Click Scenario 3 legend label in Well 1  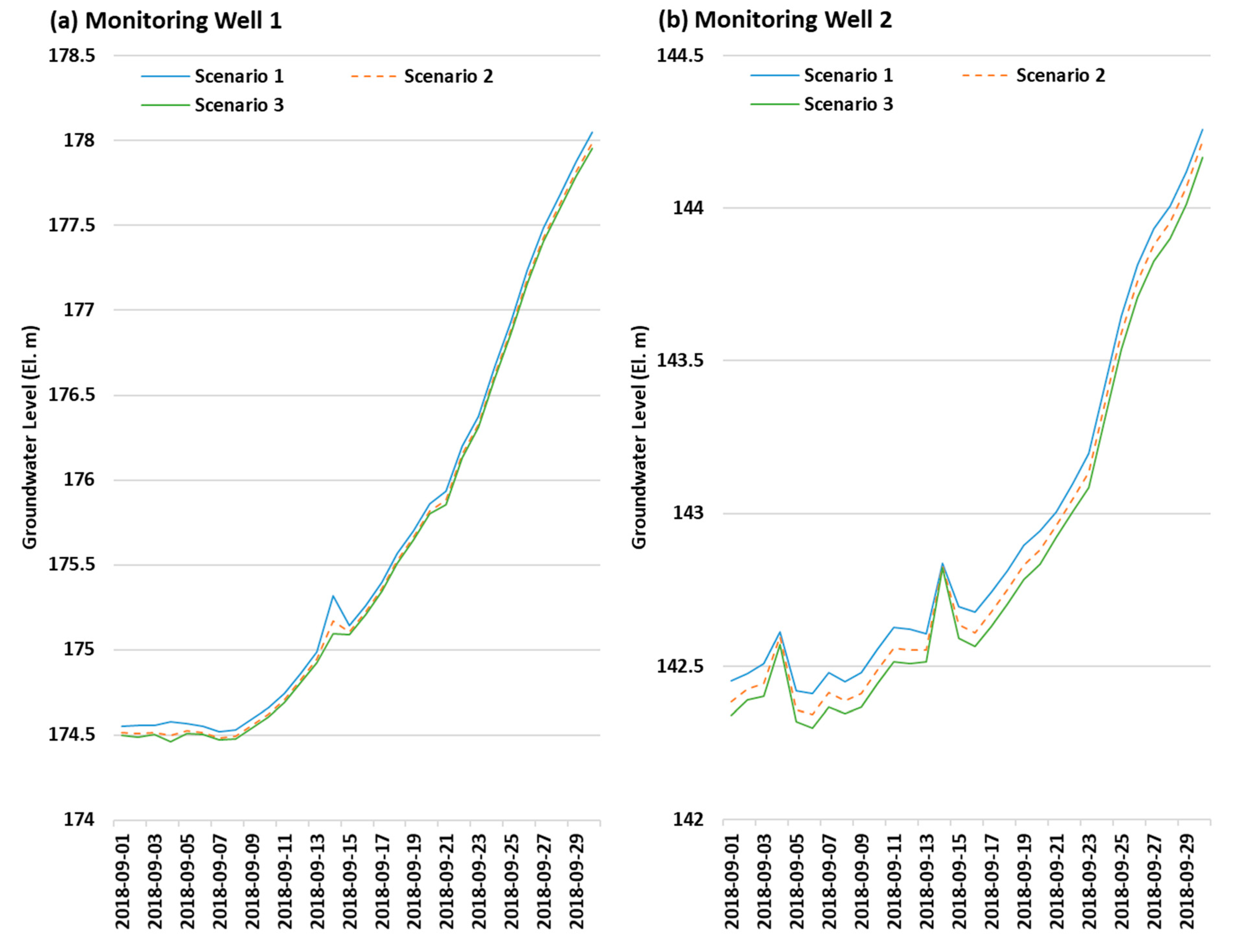tap(239, 105)
